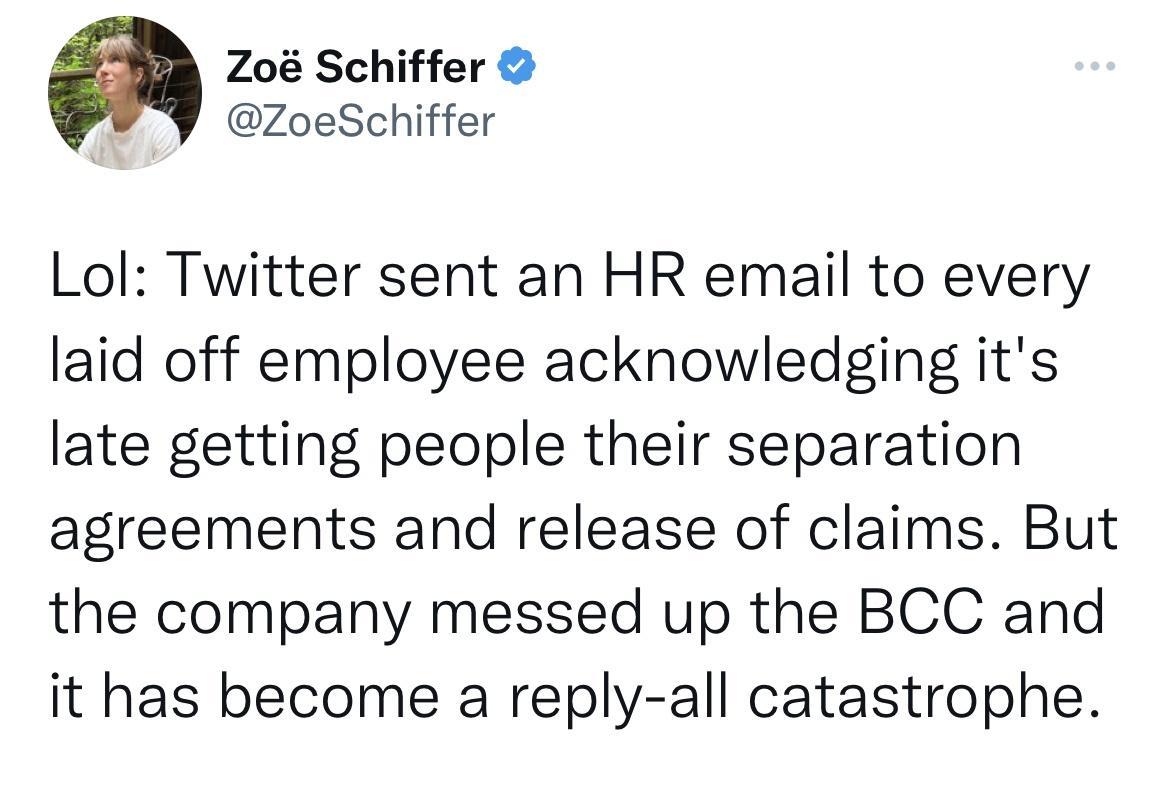The height and width of the screenshot is (798, 1170).
Task: Open the tweet's three-dot more menu
Action: point(1094,67)
